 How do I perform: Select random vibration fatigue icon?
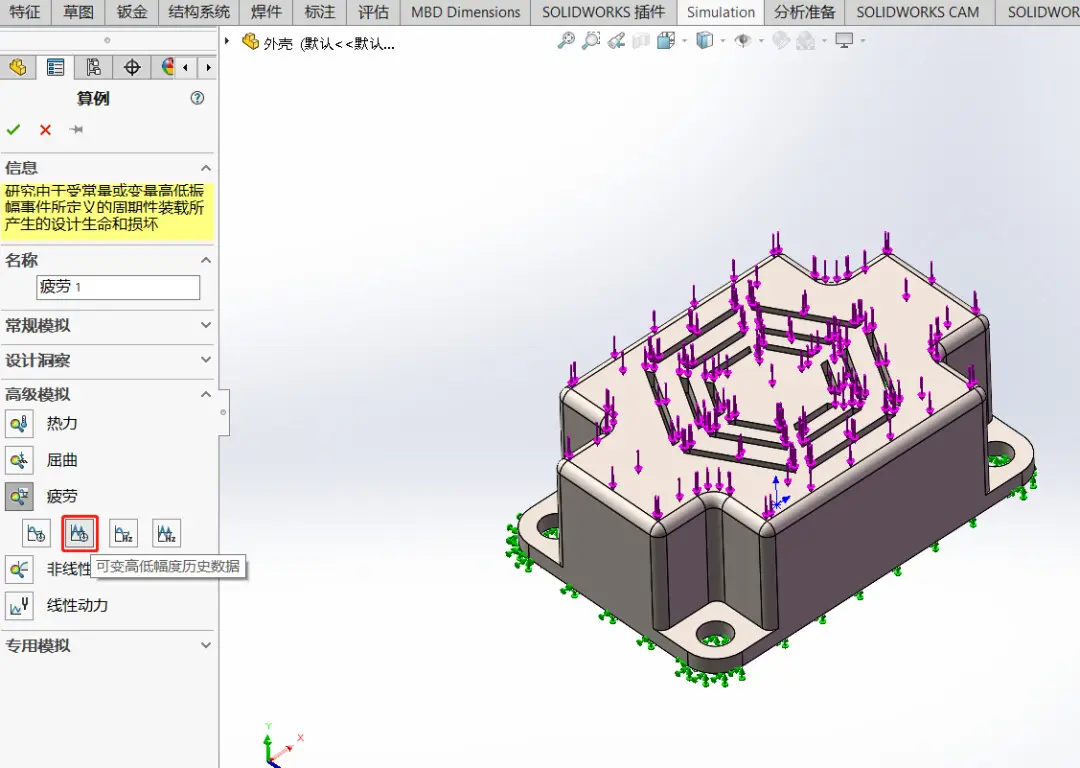(x=167, y=533)
